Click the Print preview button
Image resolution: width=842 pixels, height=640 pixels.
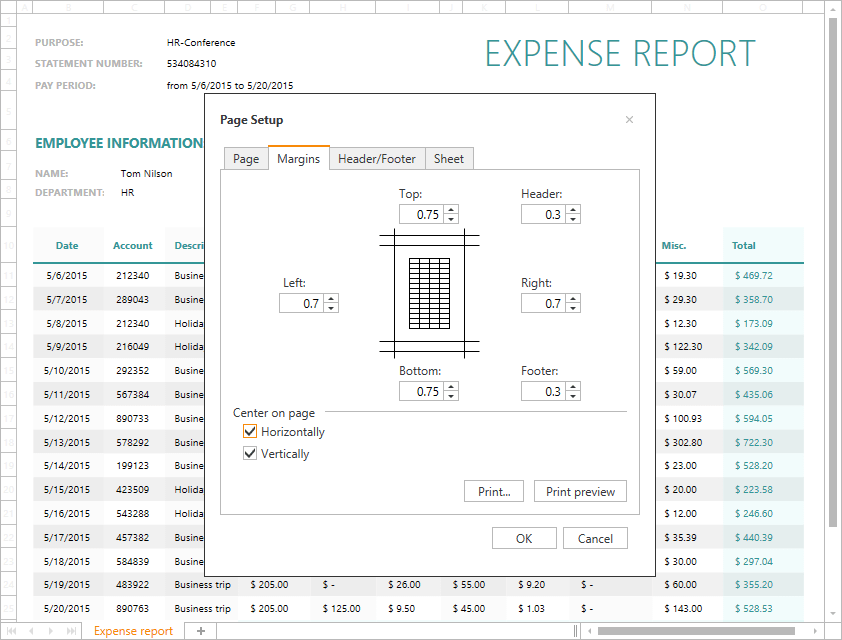coord(580,491)
